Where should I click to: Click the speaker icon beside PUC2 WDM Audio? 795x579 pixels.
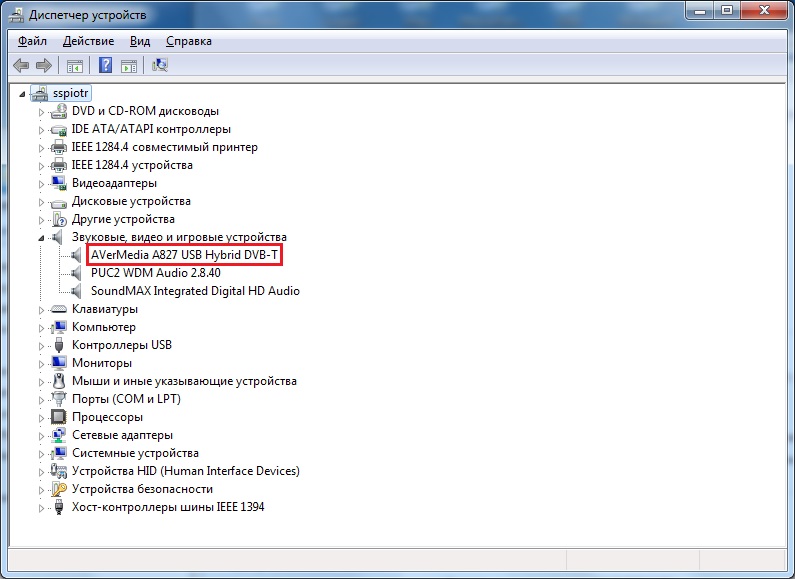[78, 273]
